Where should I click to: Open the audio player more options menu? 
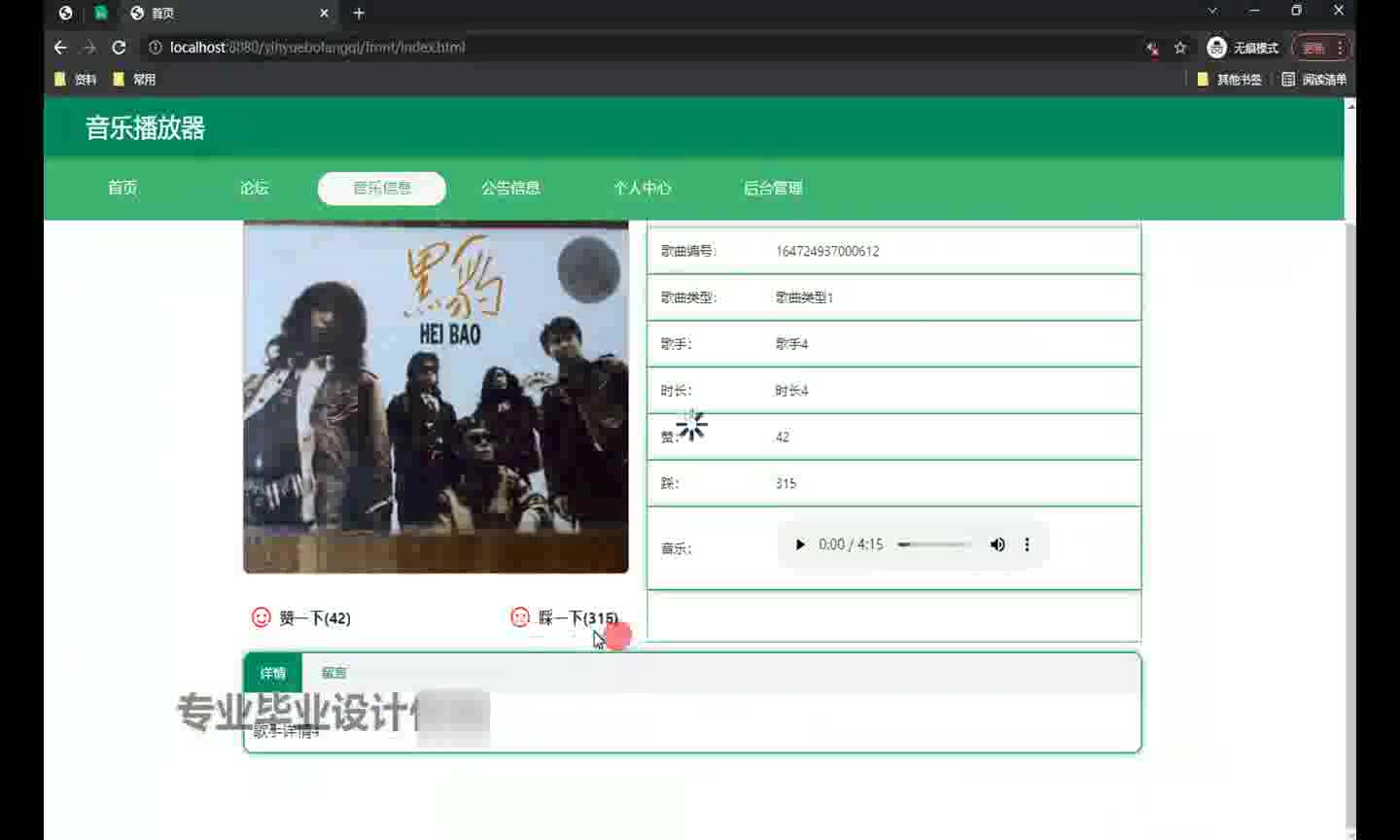1027,544
